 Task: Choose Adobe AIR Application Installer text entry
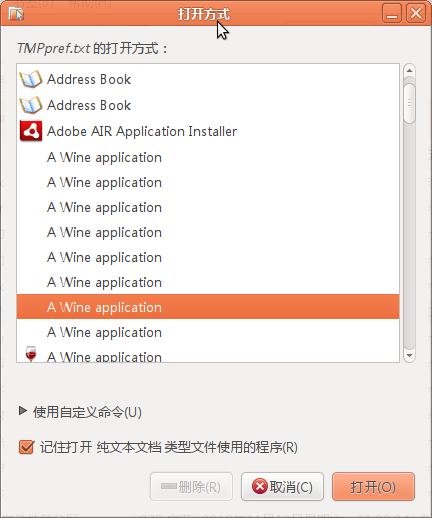[x=142, y=131]
